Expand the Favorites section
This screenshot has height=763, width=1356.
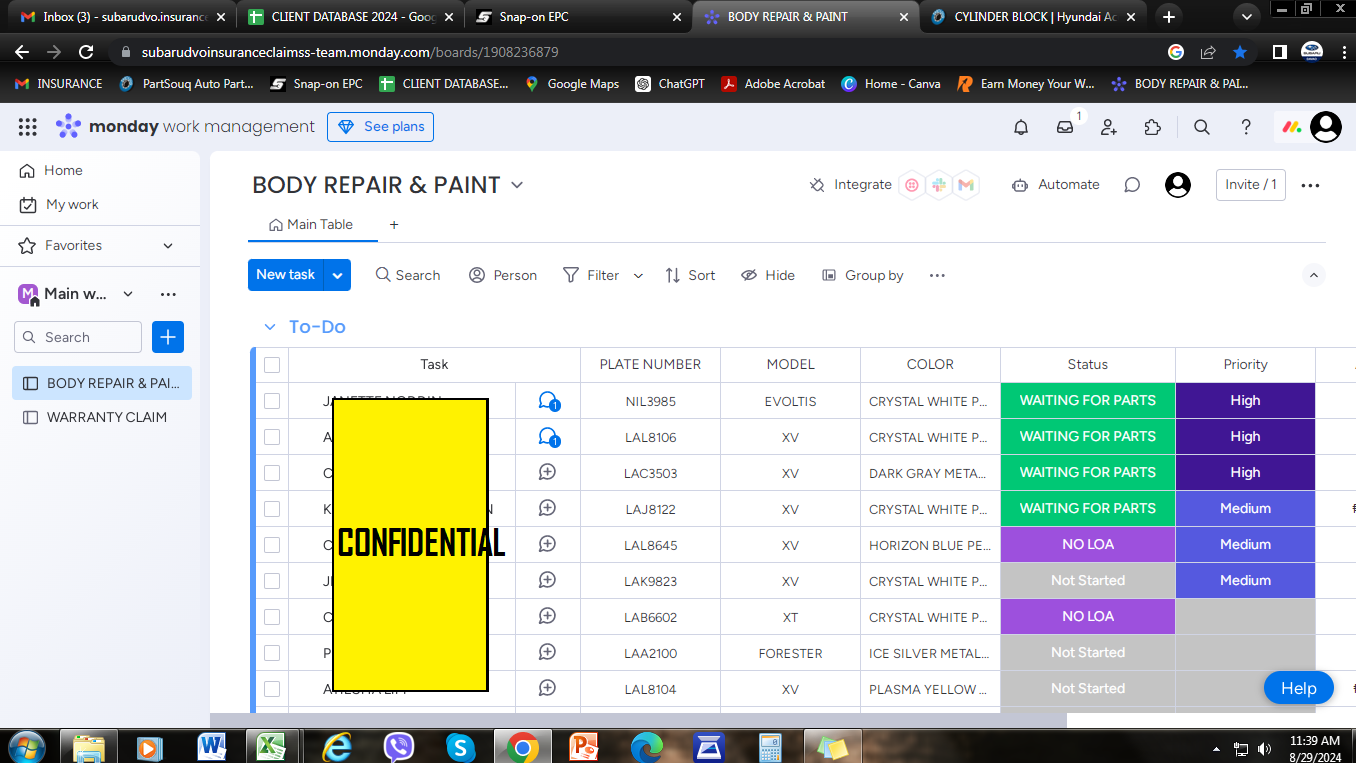click(168, 245)
